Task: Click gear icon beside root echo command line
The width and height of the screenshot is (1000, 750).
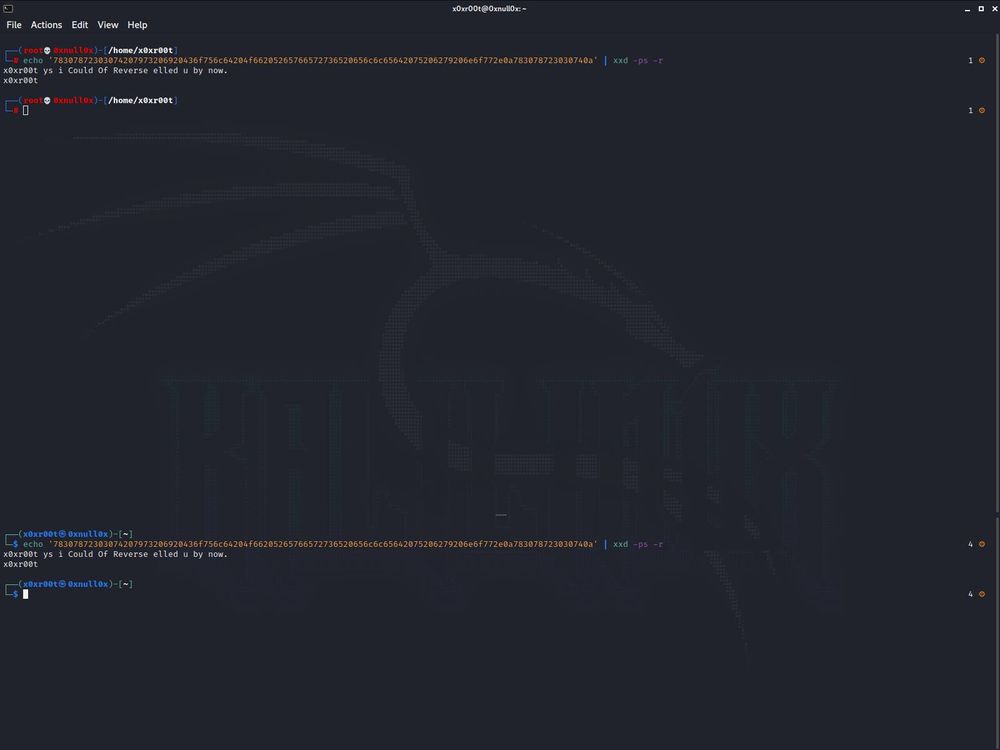Action: 982,61
